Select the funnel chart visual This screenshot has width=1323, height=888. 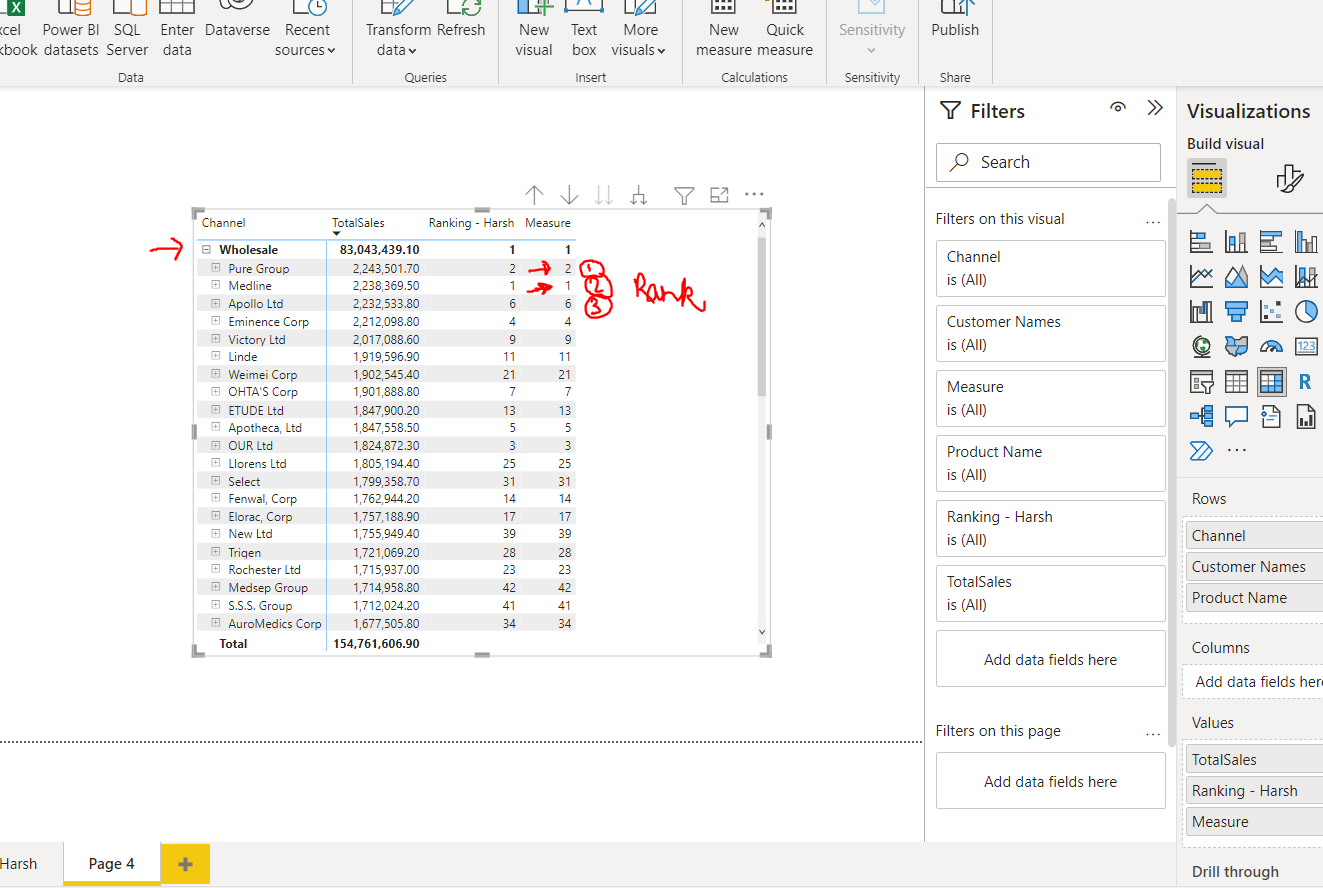[1236, 311]
